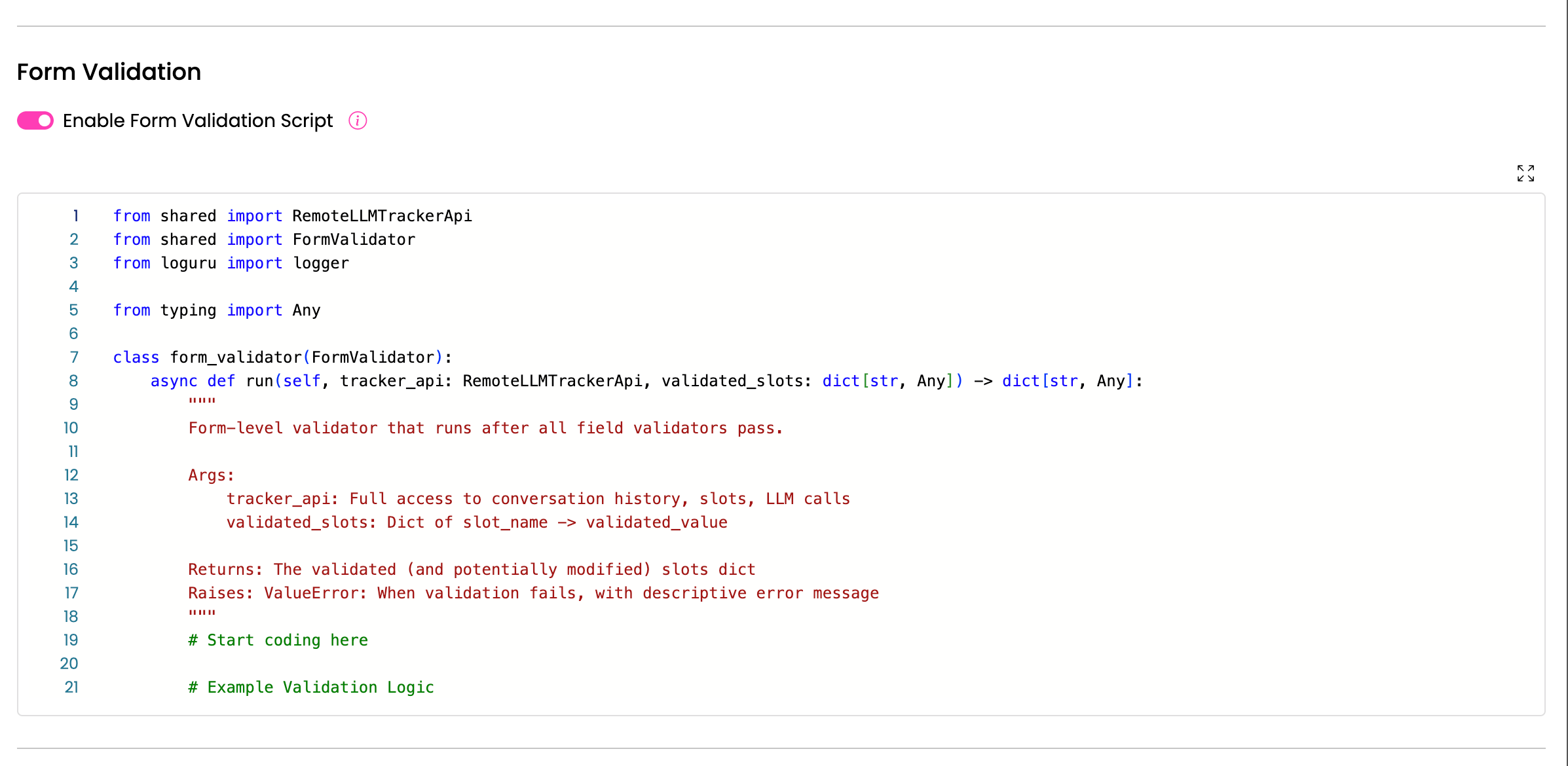This screenshot has width=1568, height=766.
Task: Expand the code editor to fullscreen
Action: [x=1525, y=173]
